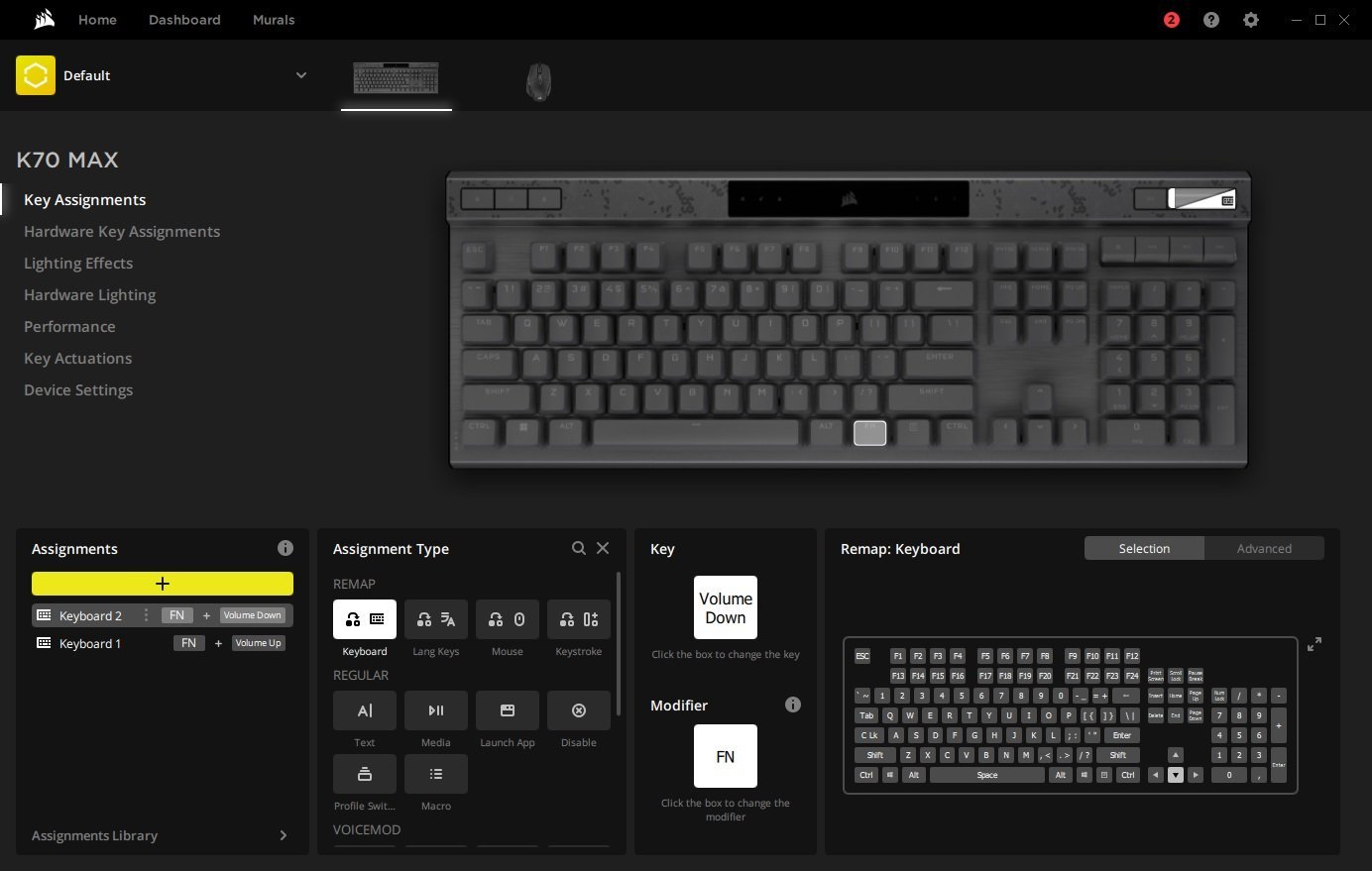Choose Text assignment type
1372x871 pixels.
pyautogui.click(x=365, y=710)
